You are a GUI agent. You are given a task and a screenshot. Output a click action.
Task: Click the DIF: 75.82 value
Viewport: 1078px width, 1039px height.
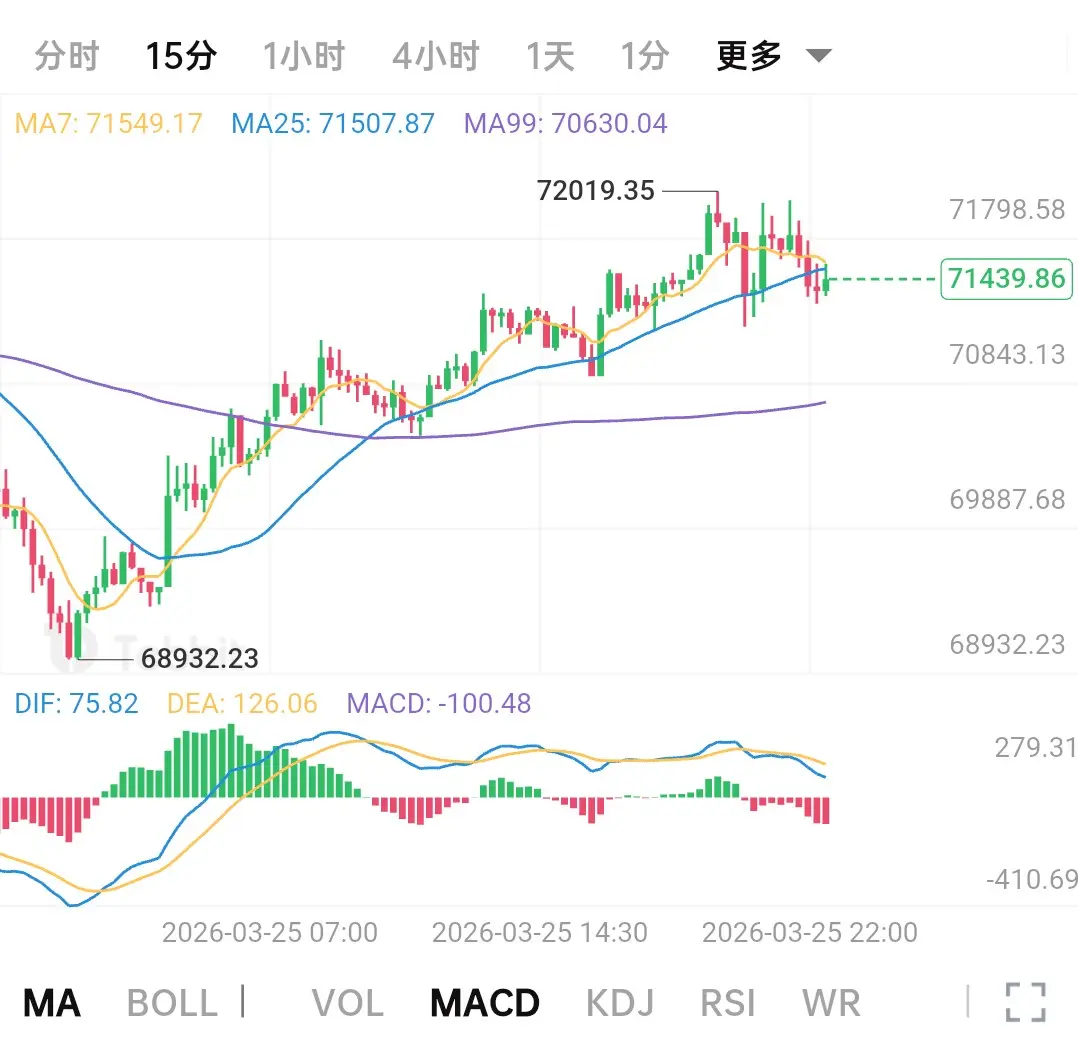click(x=76, y=703)
